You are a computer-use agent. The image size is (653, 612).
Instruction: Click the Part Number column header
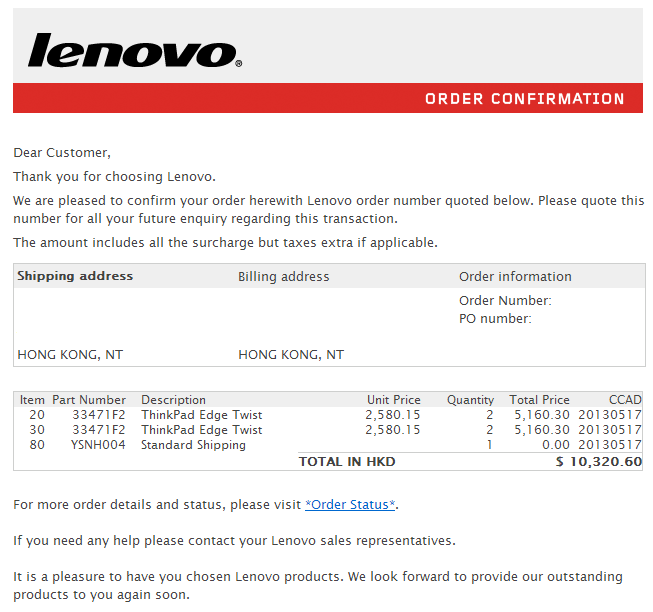(x=89, y=400)
